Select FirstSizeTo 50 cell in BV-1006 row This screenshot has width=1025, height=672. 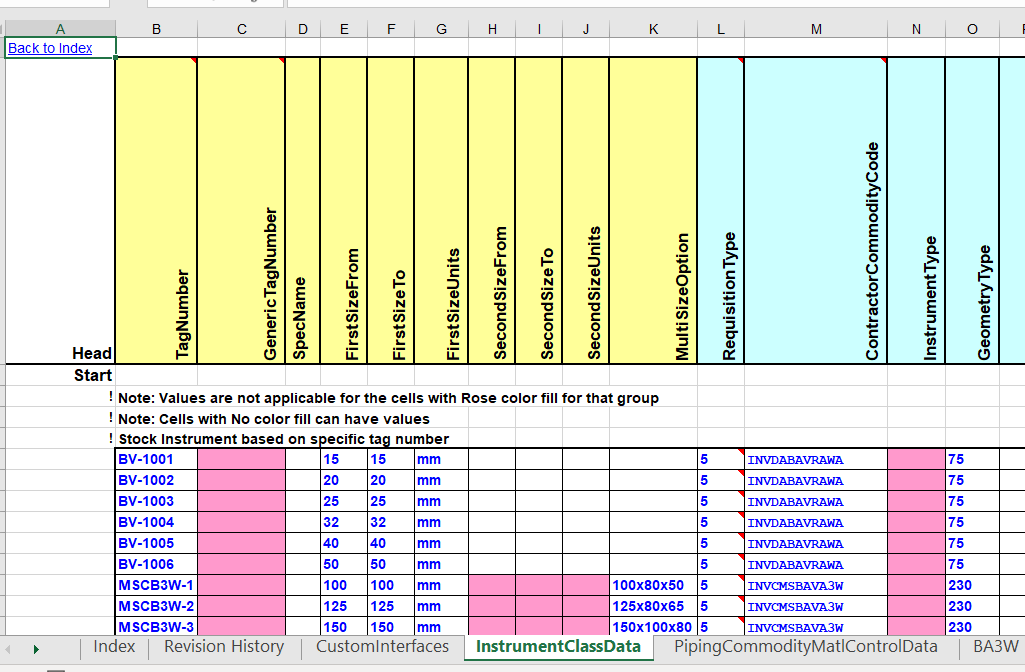point(391,563)
